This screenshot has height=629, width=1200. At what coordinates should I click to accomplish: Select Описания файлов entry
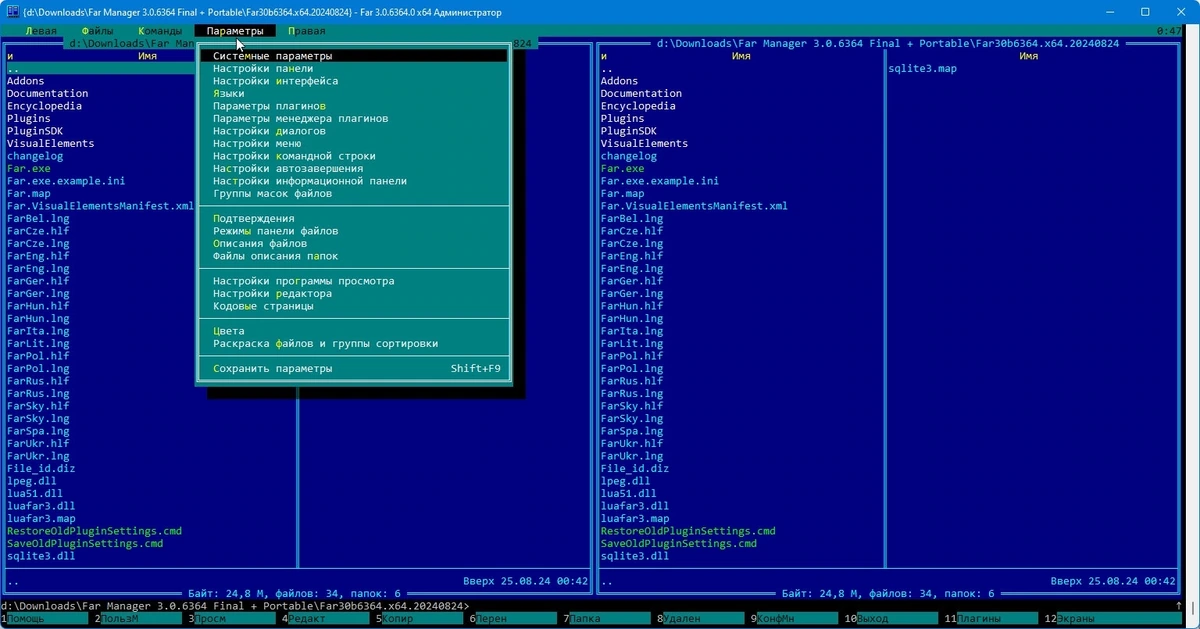click(x=355, y=244)
